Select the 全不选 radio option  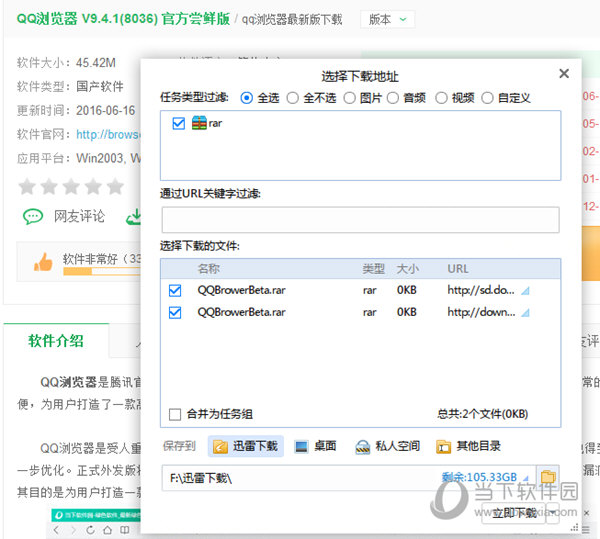[293, 98]
